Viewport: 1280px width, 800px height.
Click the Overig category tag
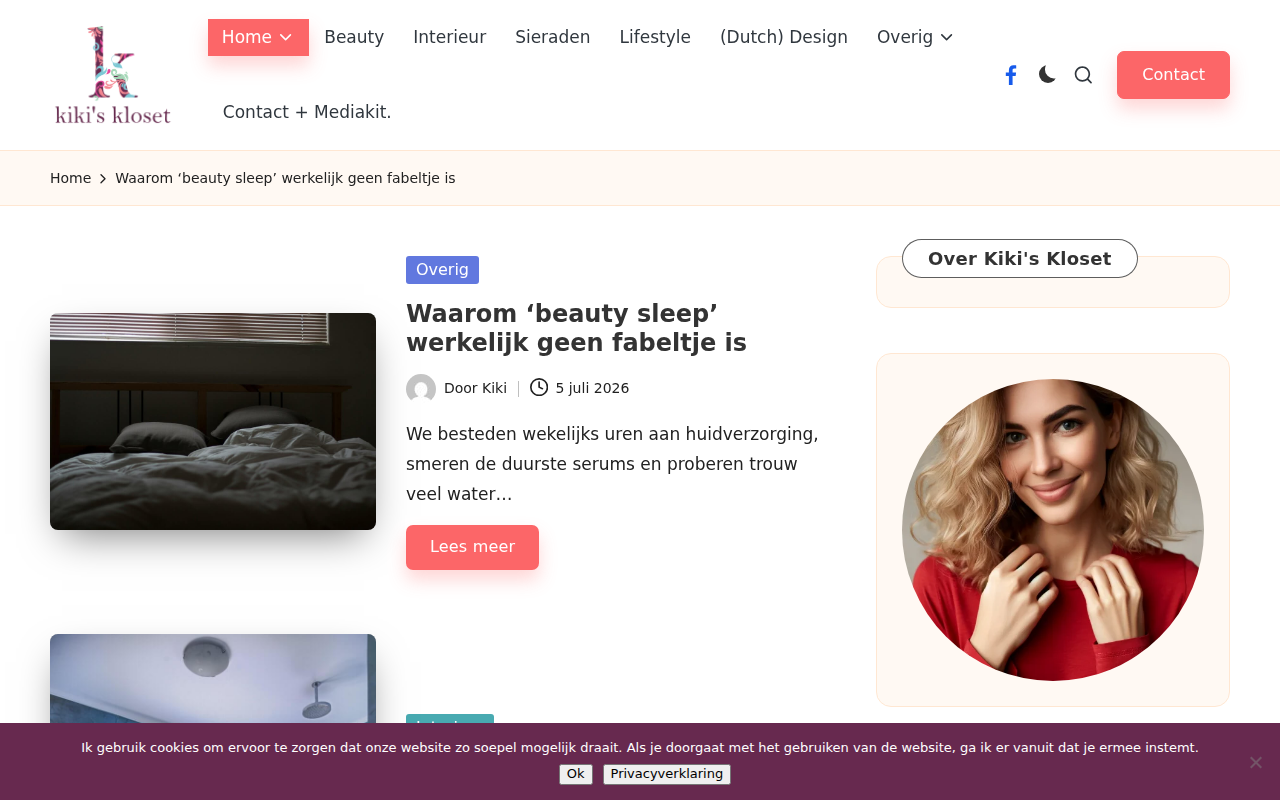coord(442,270)
